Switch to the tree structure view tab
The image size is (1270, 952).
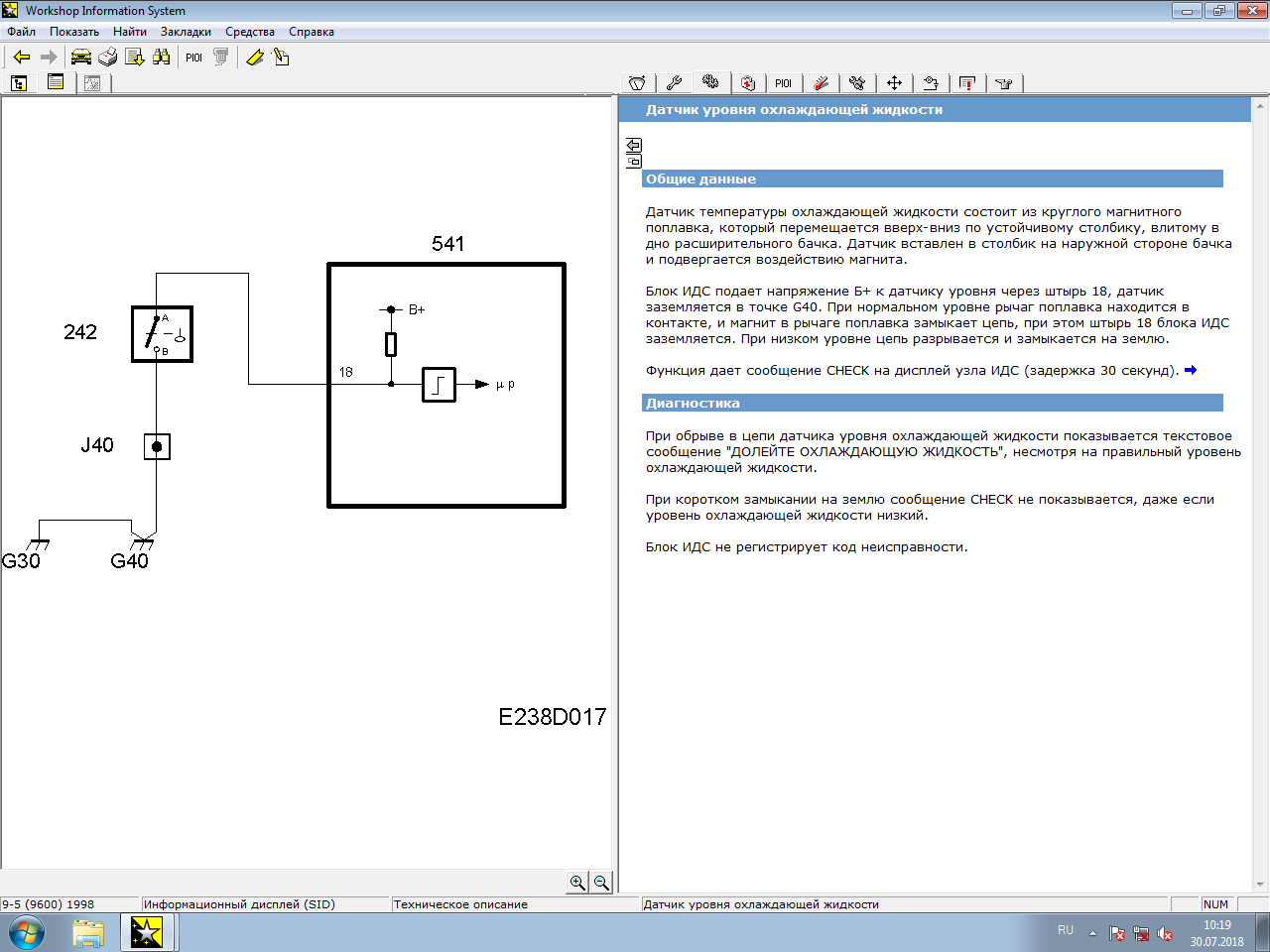(x=19, y=83)
